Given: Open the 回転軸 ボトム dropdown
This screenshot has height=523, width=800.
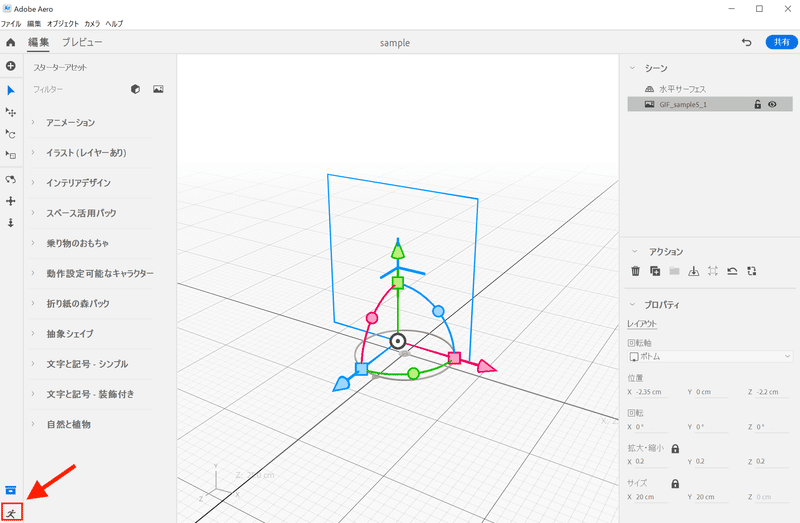Looking at the screenshot, I should click(710, 356).
